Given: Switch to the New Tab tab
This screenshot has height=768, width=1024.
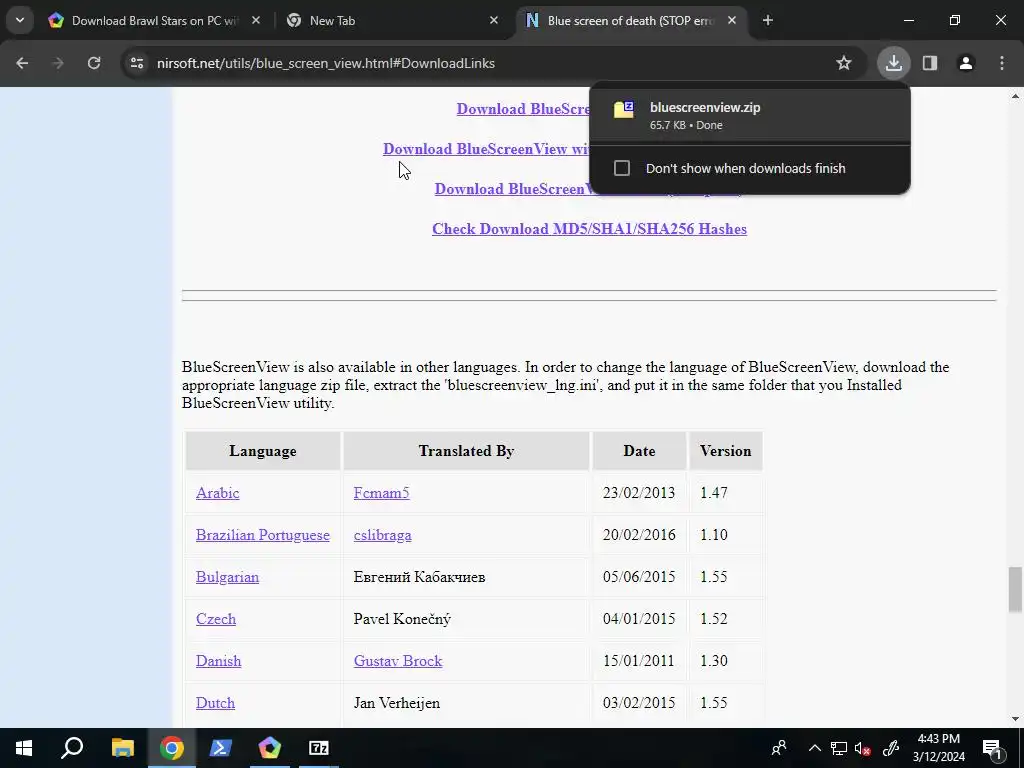Looking at the screenshot, I should (x=391, y=21).
